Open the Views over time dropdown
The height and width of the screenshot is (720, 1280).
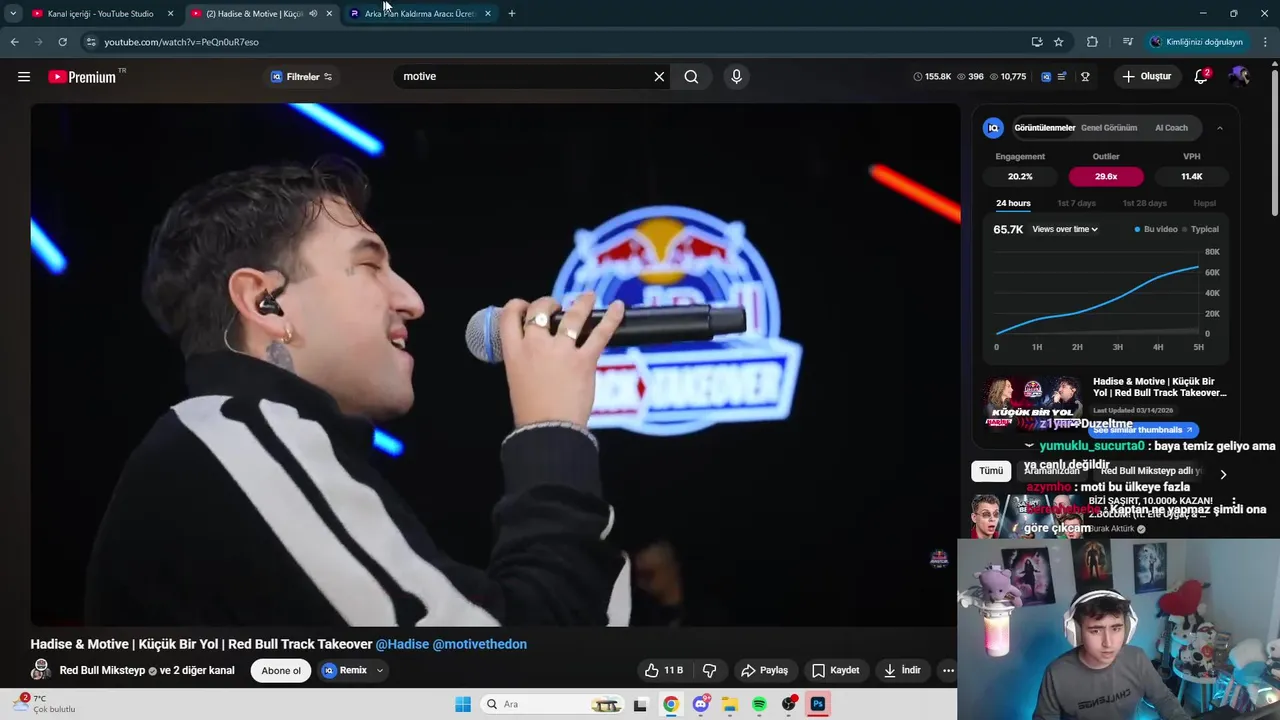click(x=1065, y=229)
